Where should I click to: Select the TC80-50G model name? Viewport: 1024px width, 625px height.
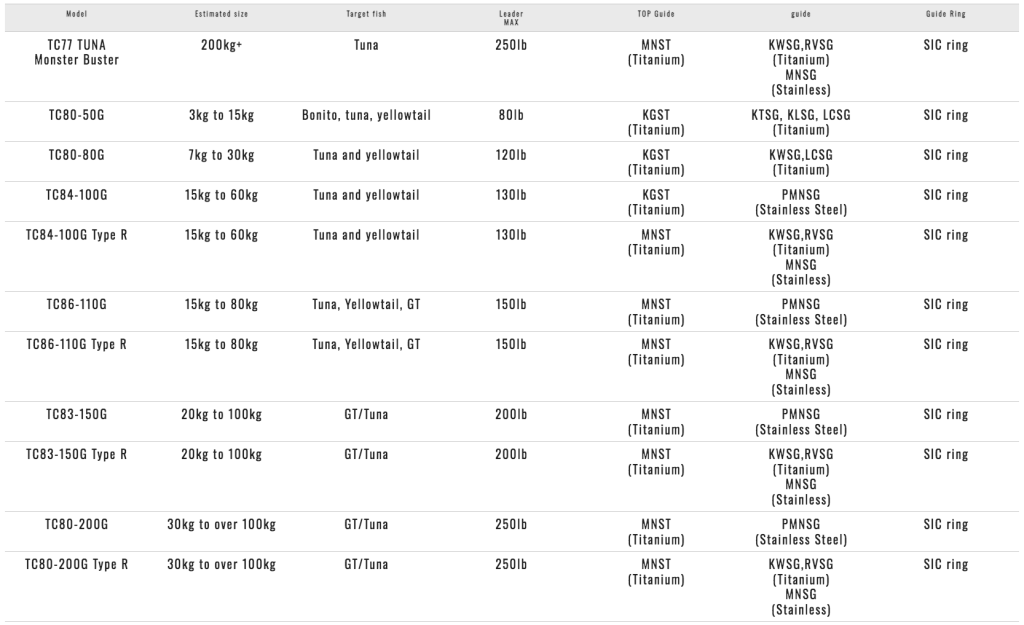pyautogui.click(x=76, y=116)
